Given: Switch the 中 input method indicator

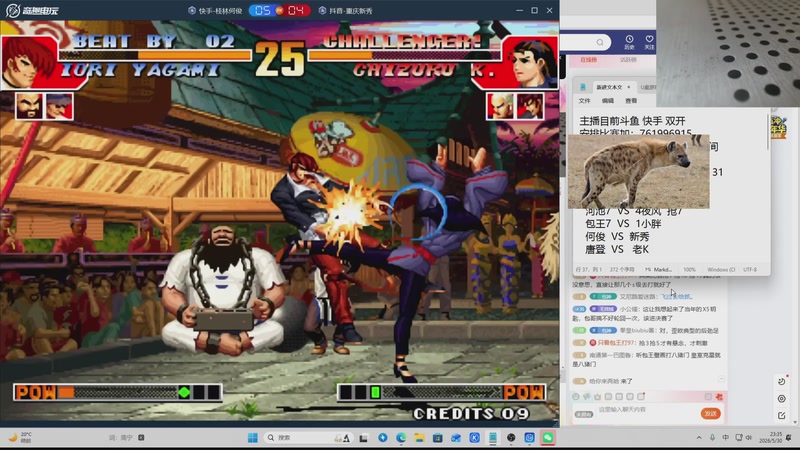Looking at the screenshot, I should 726,438.
